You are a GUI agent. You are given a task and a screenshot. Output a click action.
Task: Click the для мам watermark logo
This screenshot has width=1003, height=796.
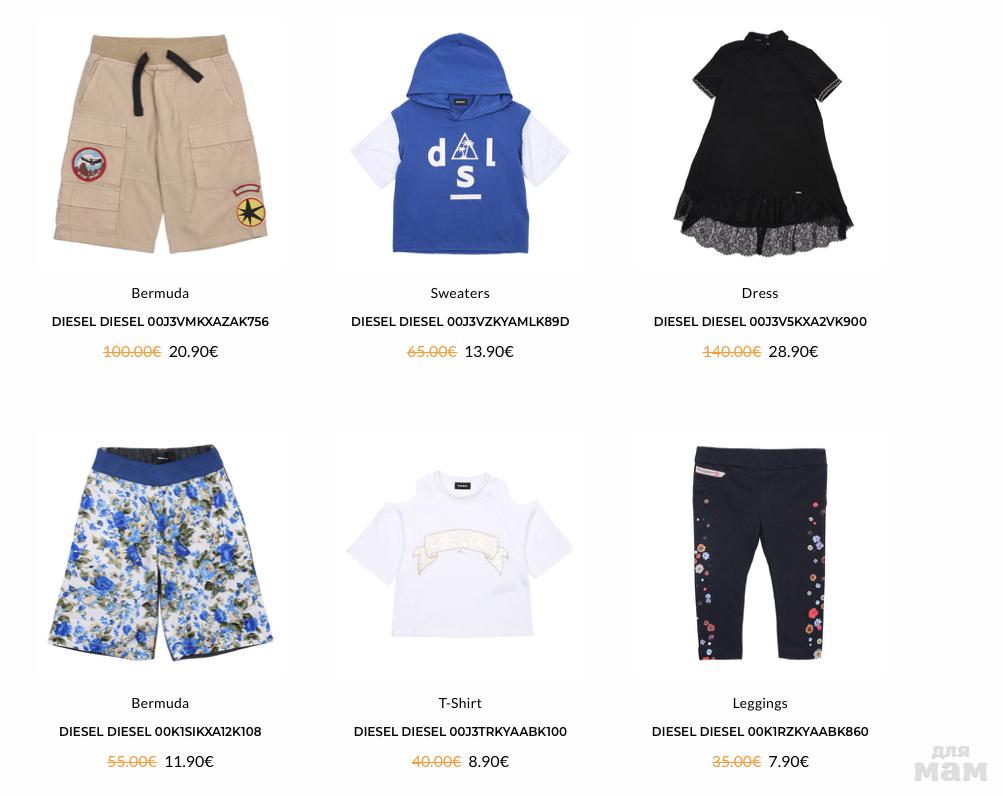[951, 763]
